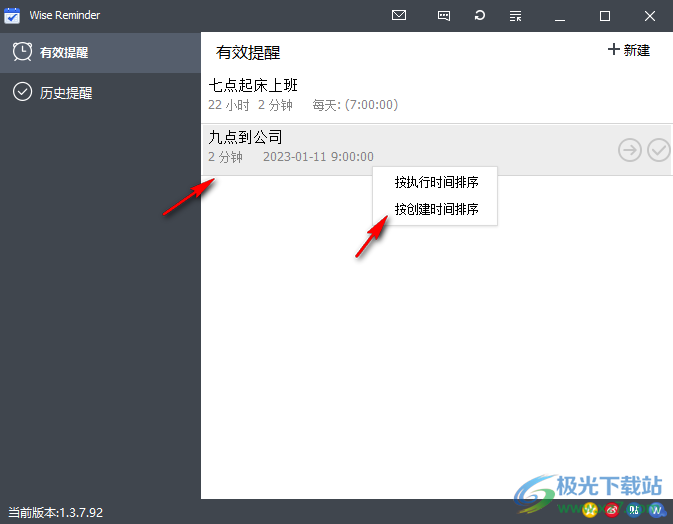673x524 pixels.
Task: Click the circular refresh arrow icon
Action: (x=480, y=16)
